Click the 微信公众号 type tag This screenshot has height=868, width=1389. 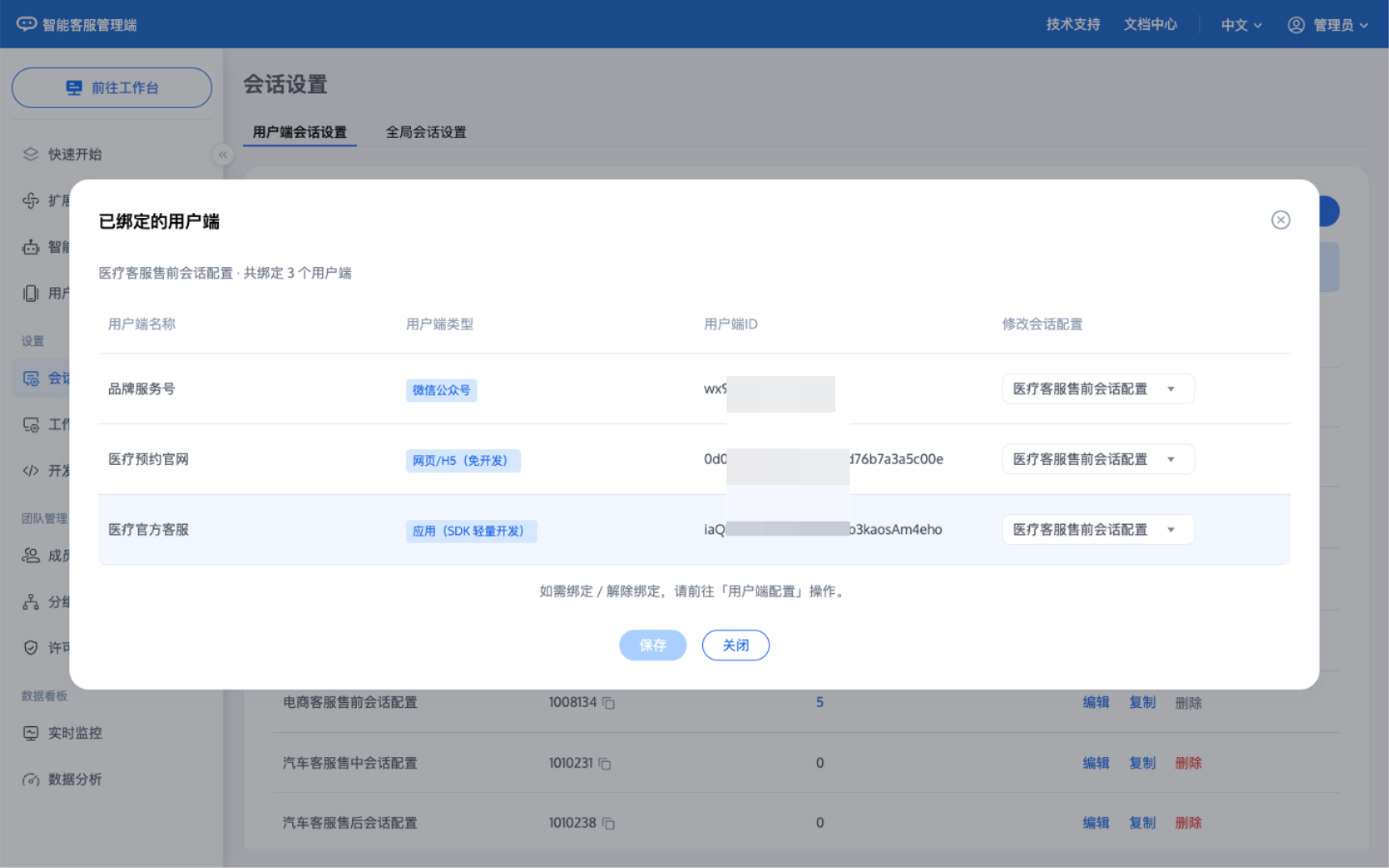(442, 391)
